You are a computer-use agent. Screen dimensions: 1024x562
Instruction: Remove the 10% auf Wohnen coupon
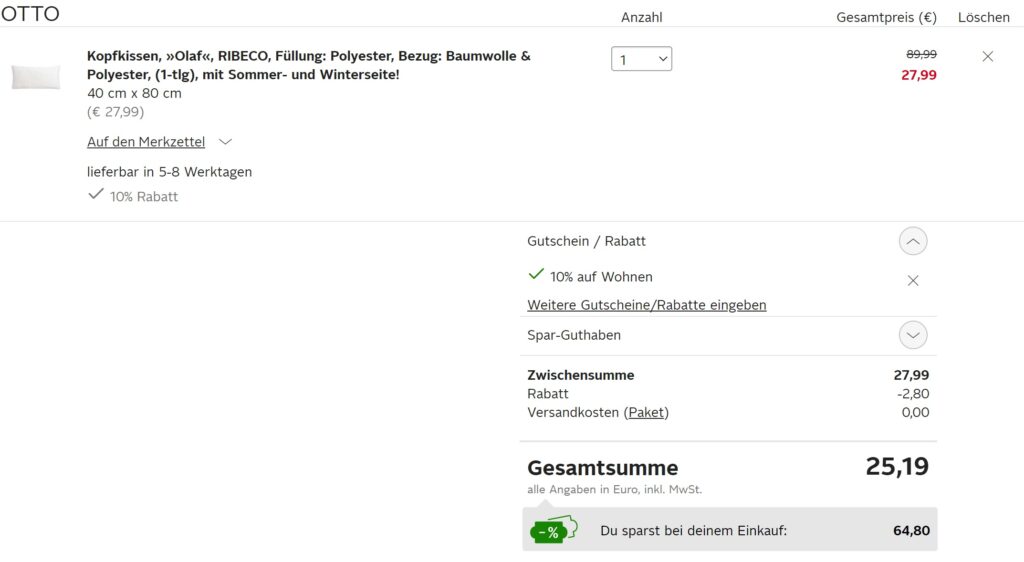(x=913, y=281)
